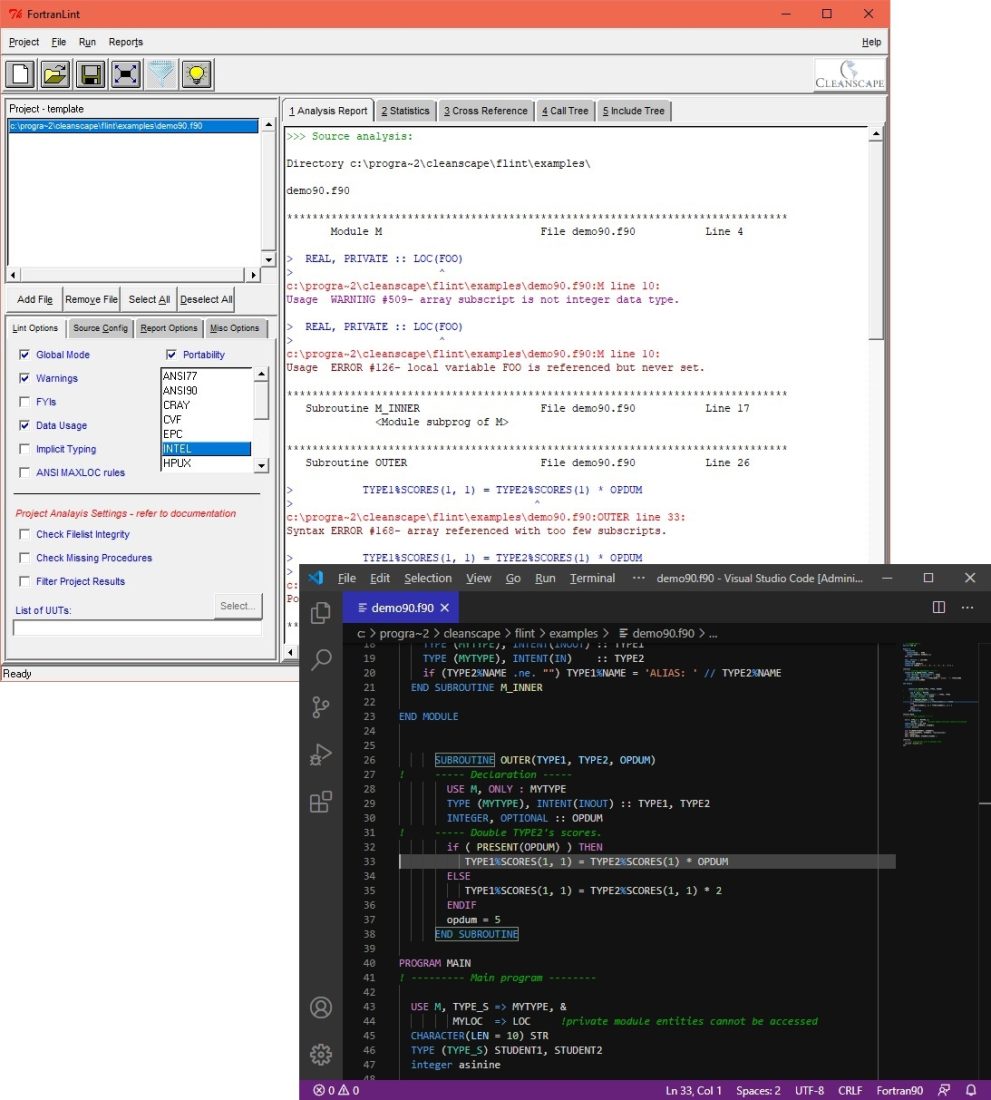This screenshot has width=991, height=1100.
Task: Click analysis report scroll up arrow
Action: click(875, 133)
